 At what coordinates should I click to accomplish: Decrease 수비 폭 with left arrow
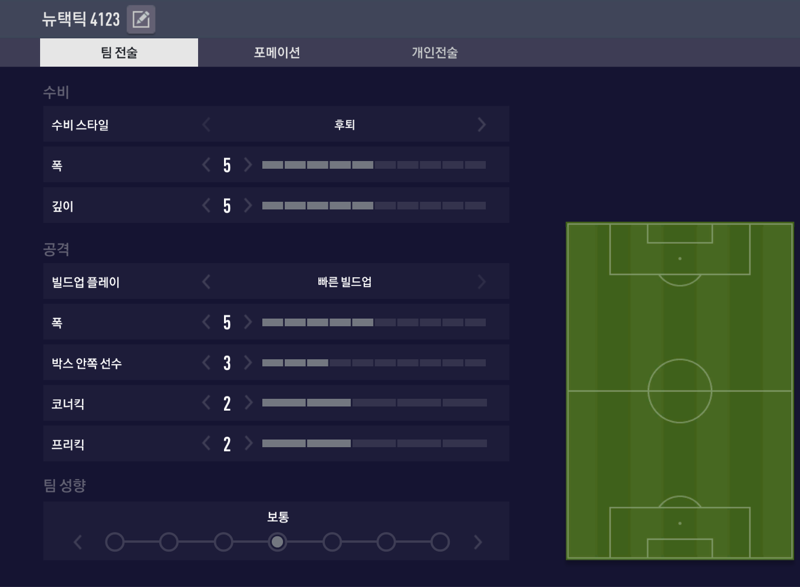click(207, 165)
